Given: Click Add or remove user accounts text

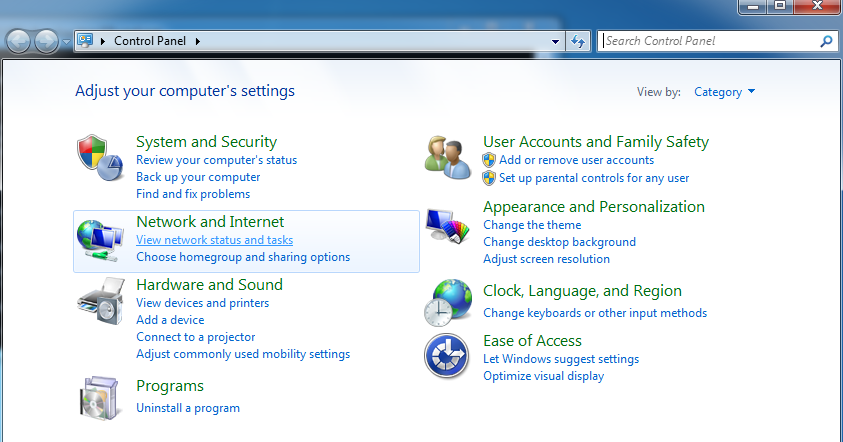Looking at the screenshot, I should click(x=576, y=160).
